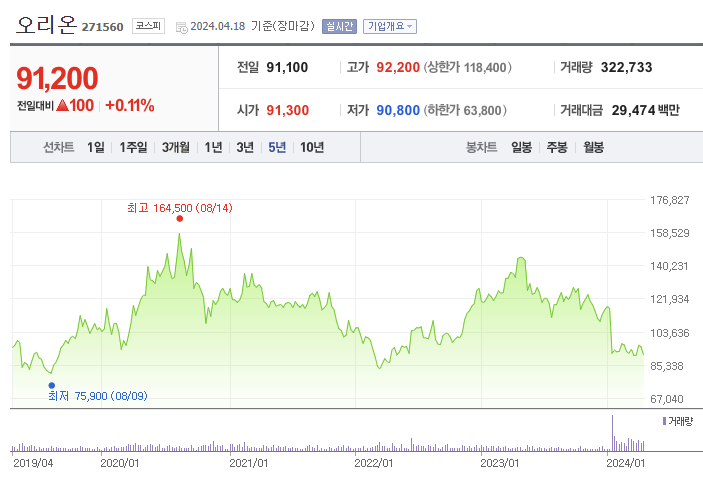Click the 코스피 market badge
703x481 pixels.
coord(148,26)
